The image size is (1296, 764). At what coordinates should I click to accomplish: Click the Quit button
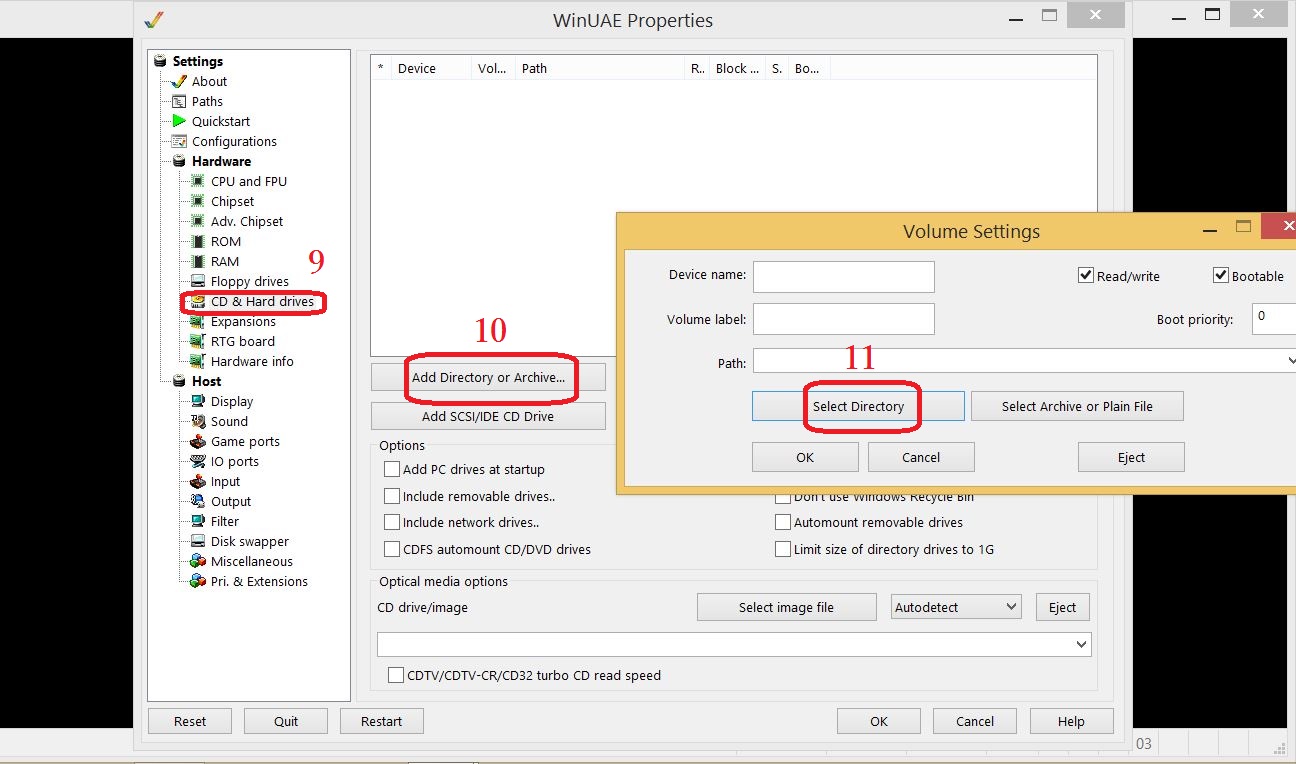coord(286,721)
